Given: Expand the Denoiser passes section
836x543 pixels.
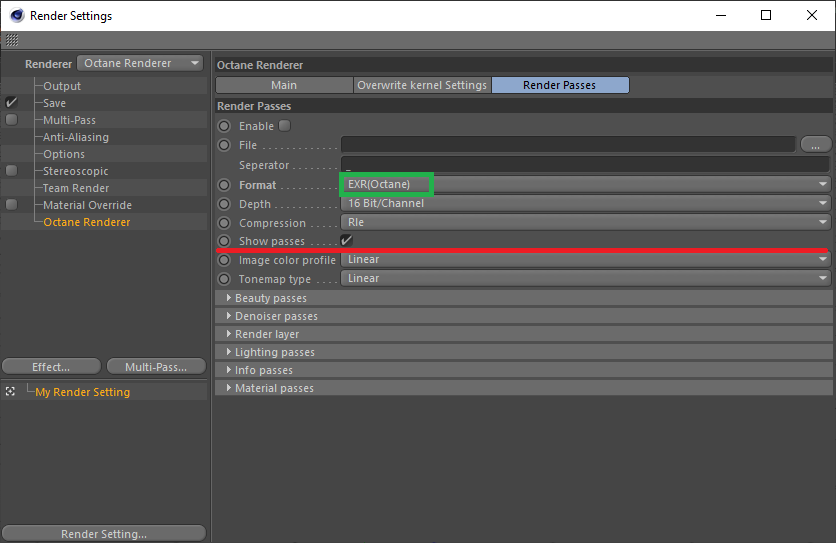Looking at the screenshot, I should pos(524,316).
